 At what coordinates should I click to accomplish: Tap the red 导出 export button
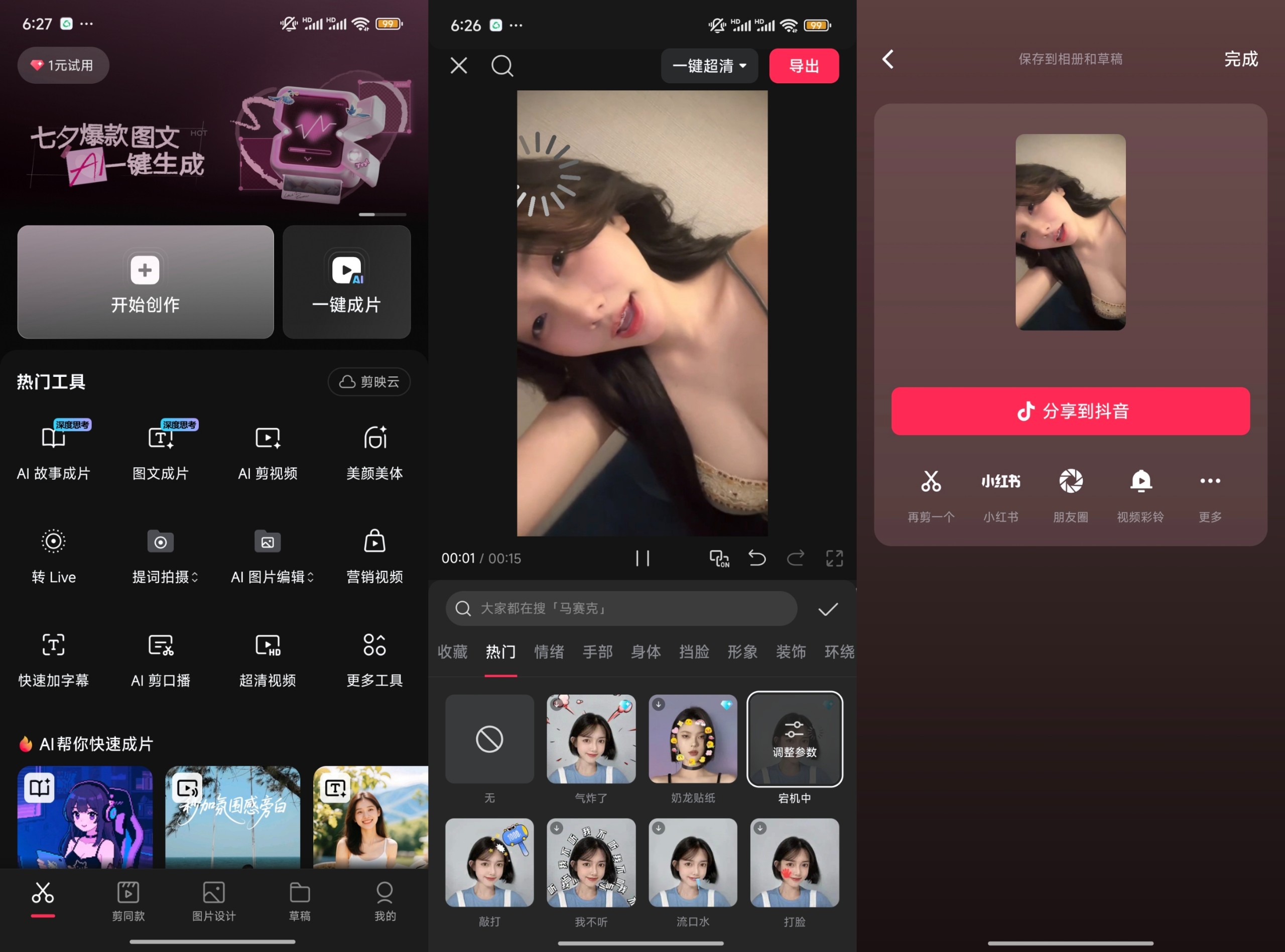[804, 66]
